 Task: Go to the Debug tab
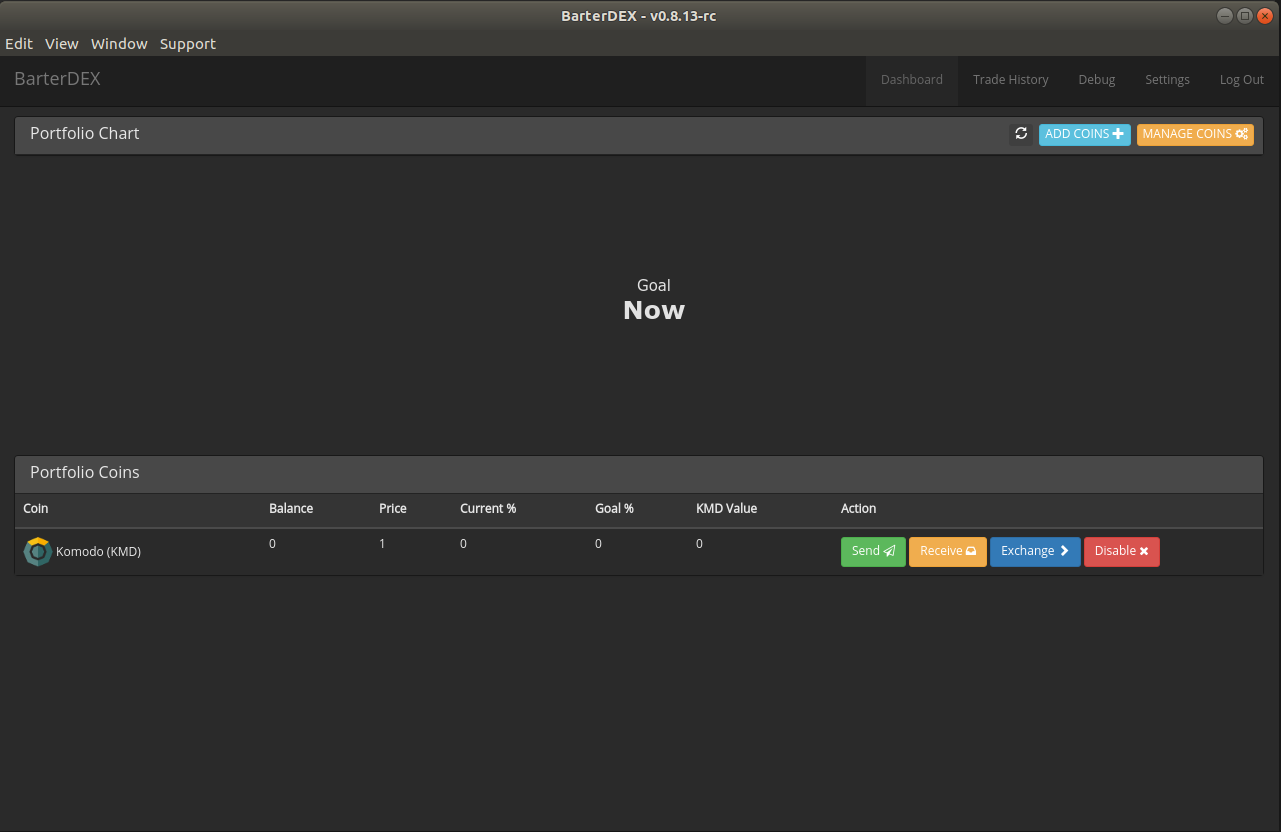coord(1097,80)
